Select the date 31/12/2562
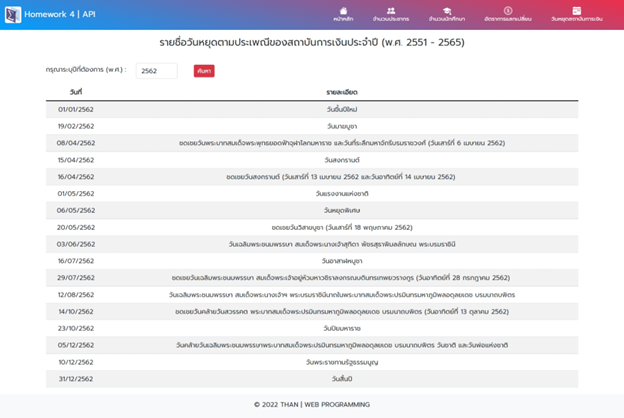 pos(76,379)
